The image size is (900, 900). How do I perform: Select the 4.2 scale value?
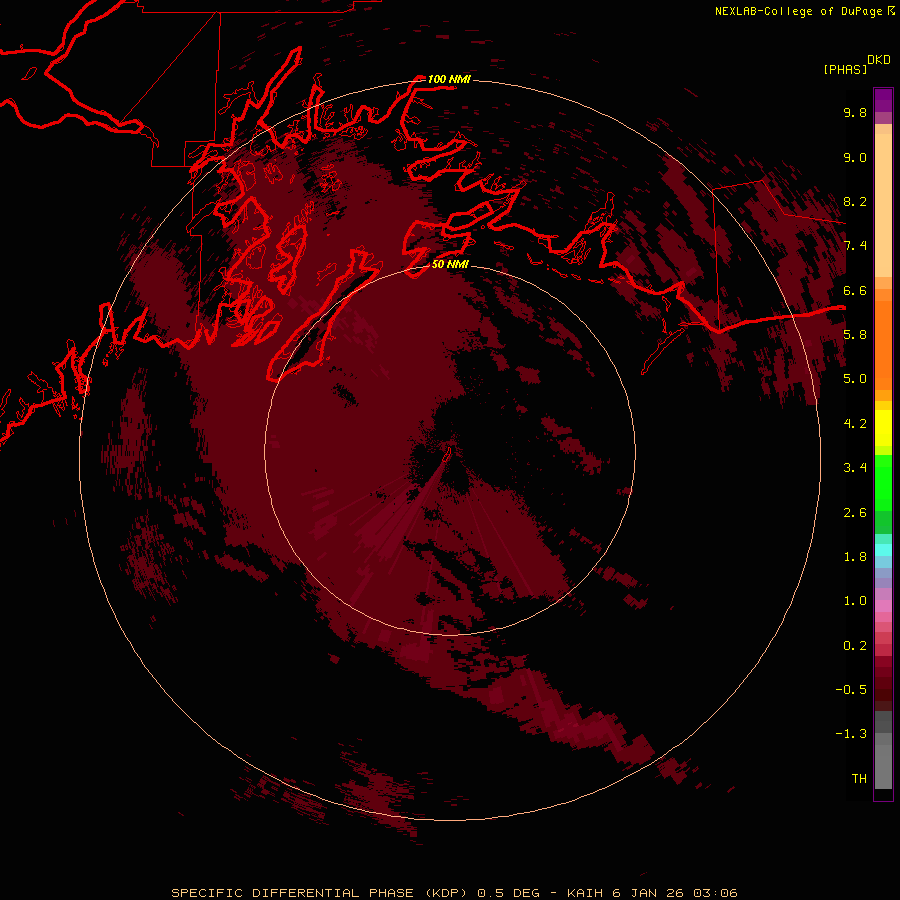pos(855,424)
